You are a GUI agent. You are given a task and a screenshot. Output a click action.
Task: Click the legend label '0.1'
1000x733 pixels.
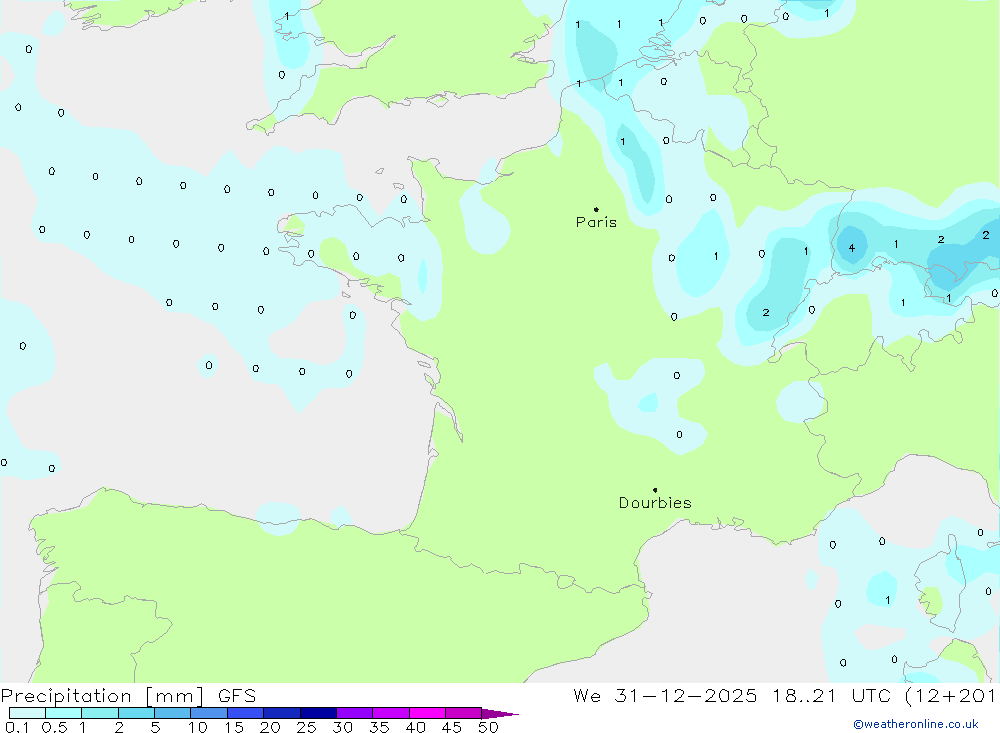(x=17, y=727)
